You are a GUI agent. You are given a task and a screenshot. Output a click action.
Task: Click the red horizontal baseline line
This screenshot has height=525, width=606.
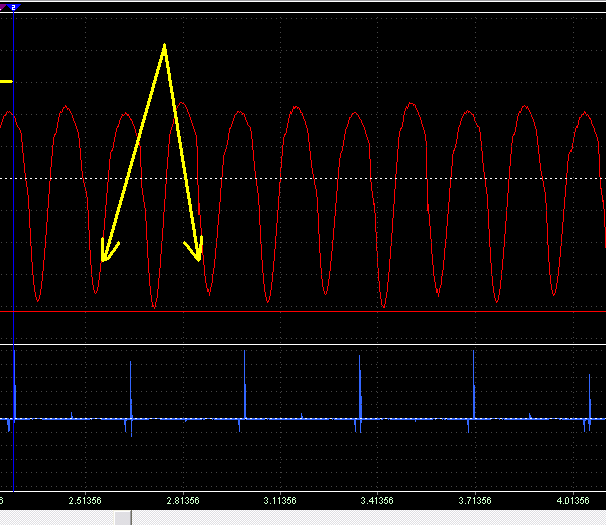pos(303,311)
